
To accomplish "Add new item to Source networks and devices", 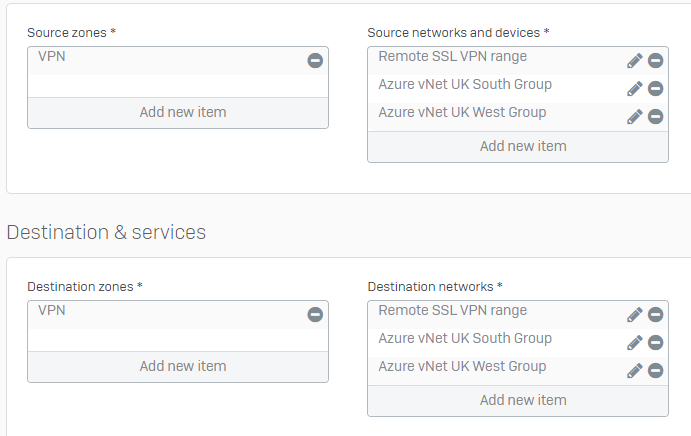I will [518, 146].
